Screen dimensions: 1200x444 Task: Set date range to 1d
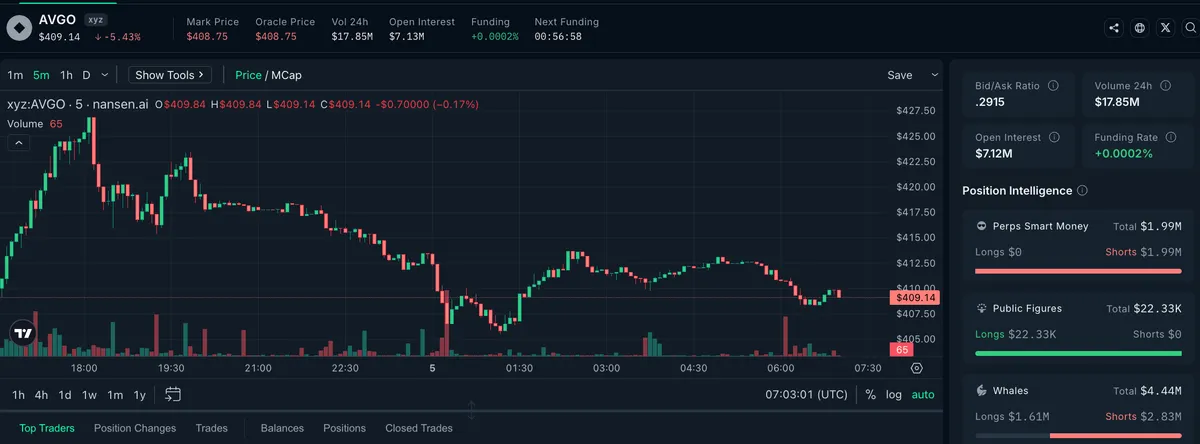pos(65,394)
